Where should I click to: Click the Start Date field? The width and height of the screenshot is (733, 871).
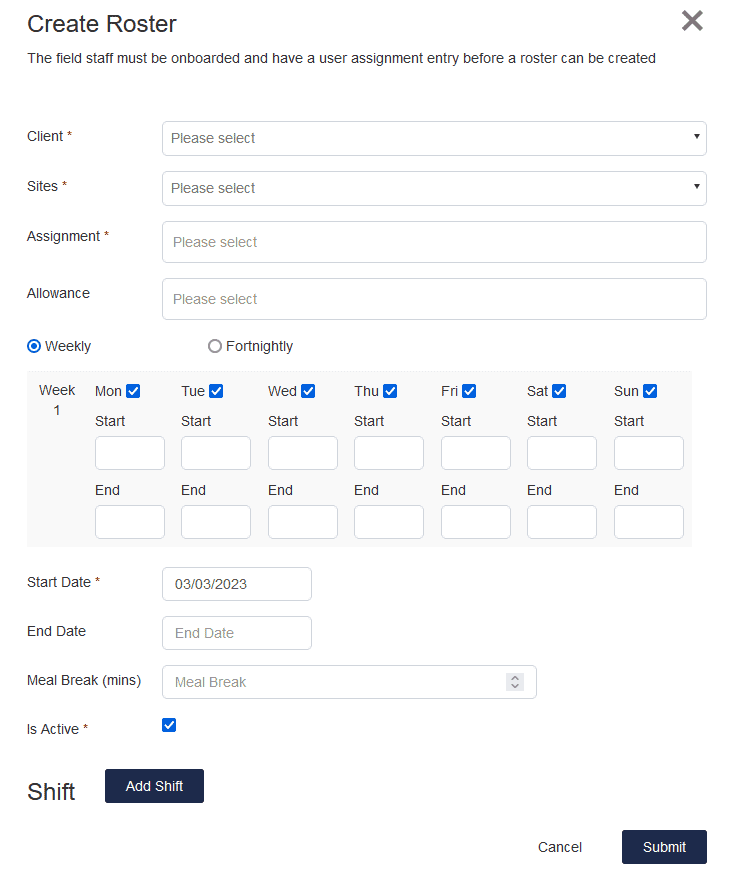[236, 584]
